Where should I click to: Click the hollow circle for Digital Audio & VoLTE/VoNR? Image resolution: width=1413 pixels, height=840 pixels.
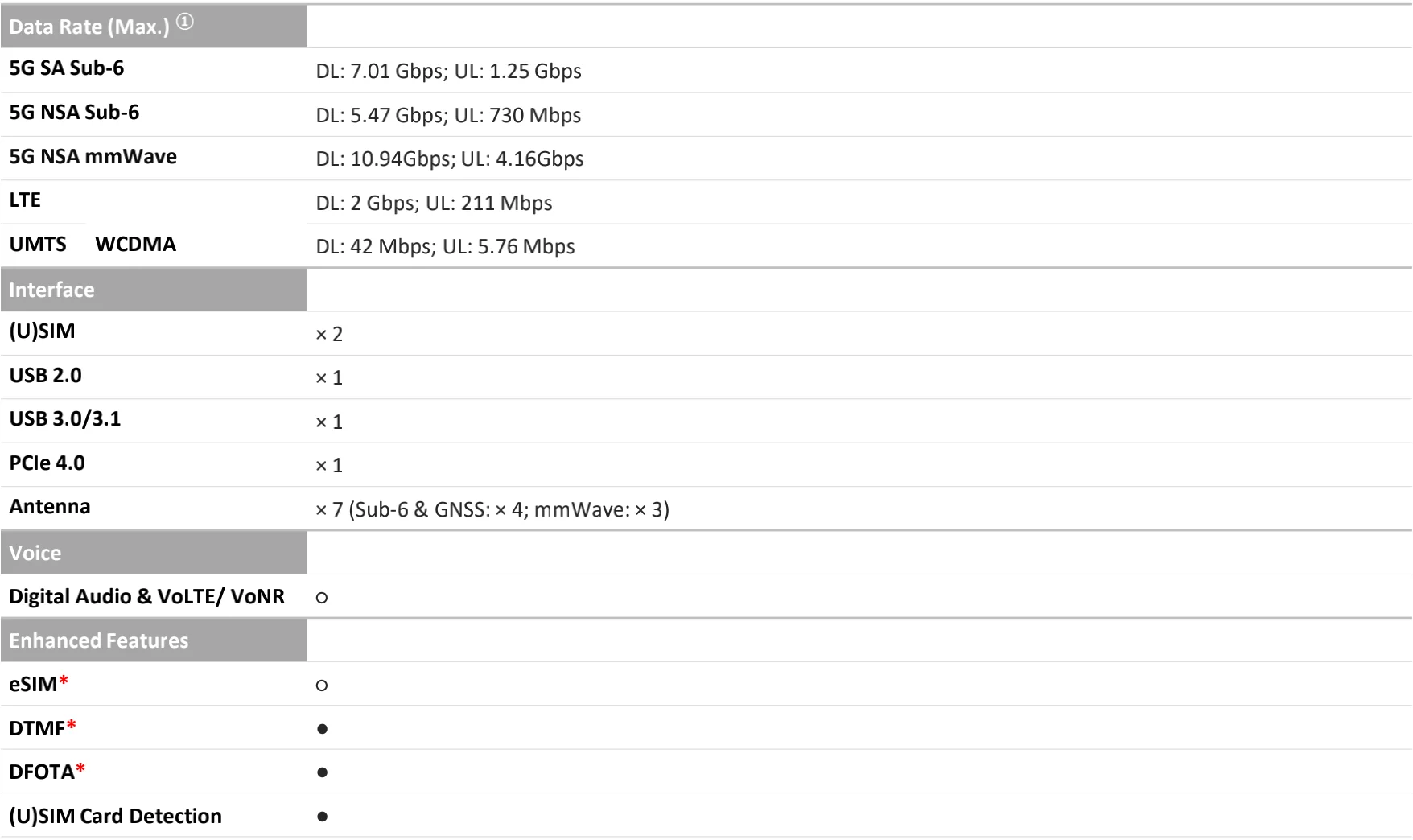322,598
